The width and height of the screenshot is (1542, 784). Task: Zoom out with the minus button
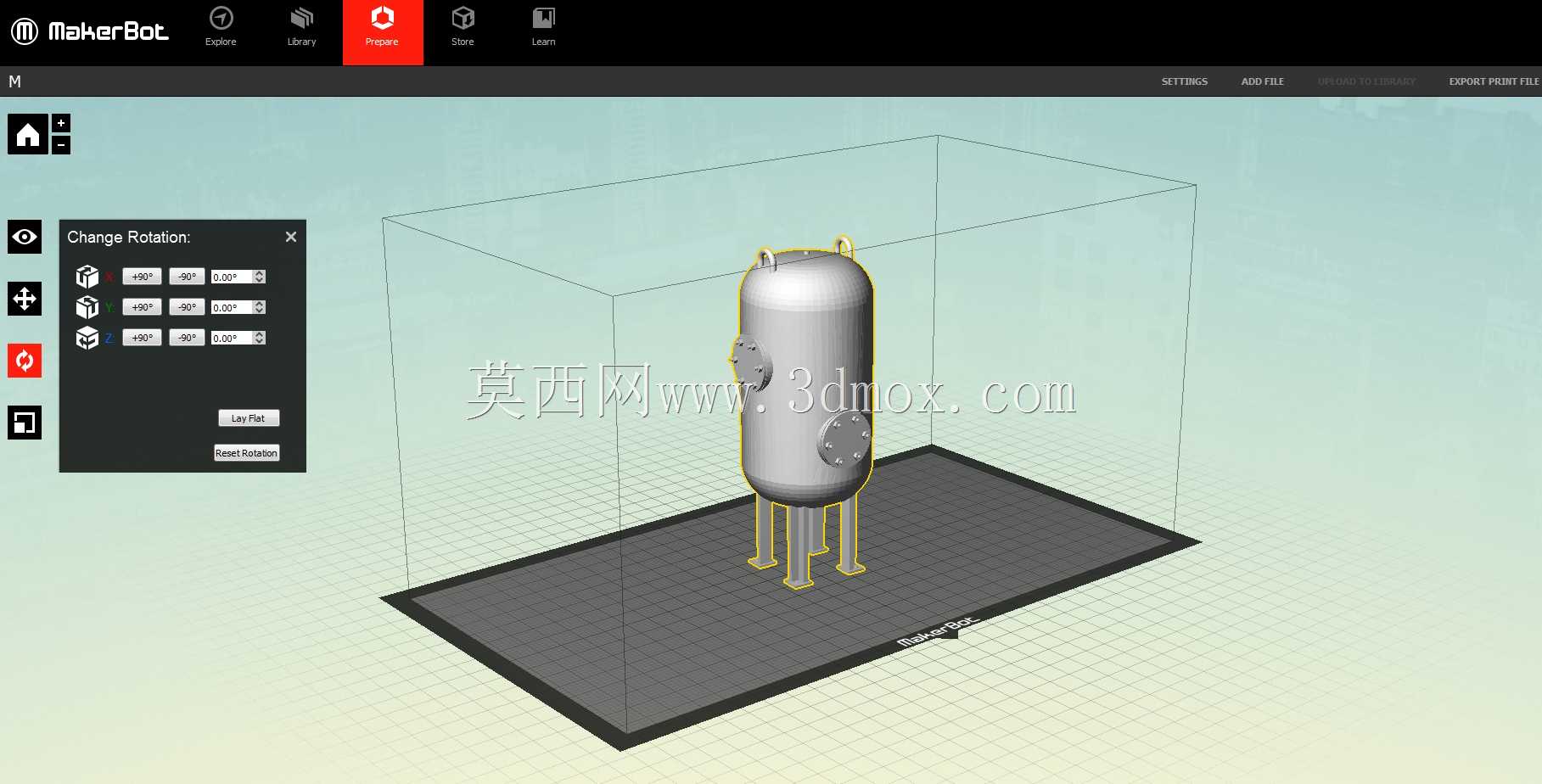61,145
